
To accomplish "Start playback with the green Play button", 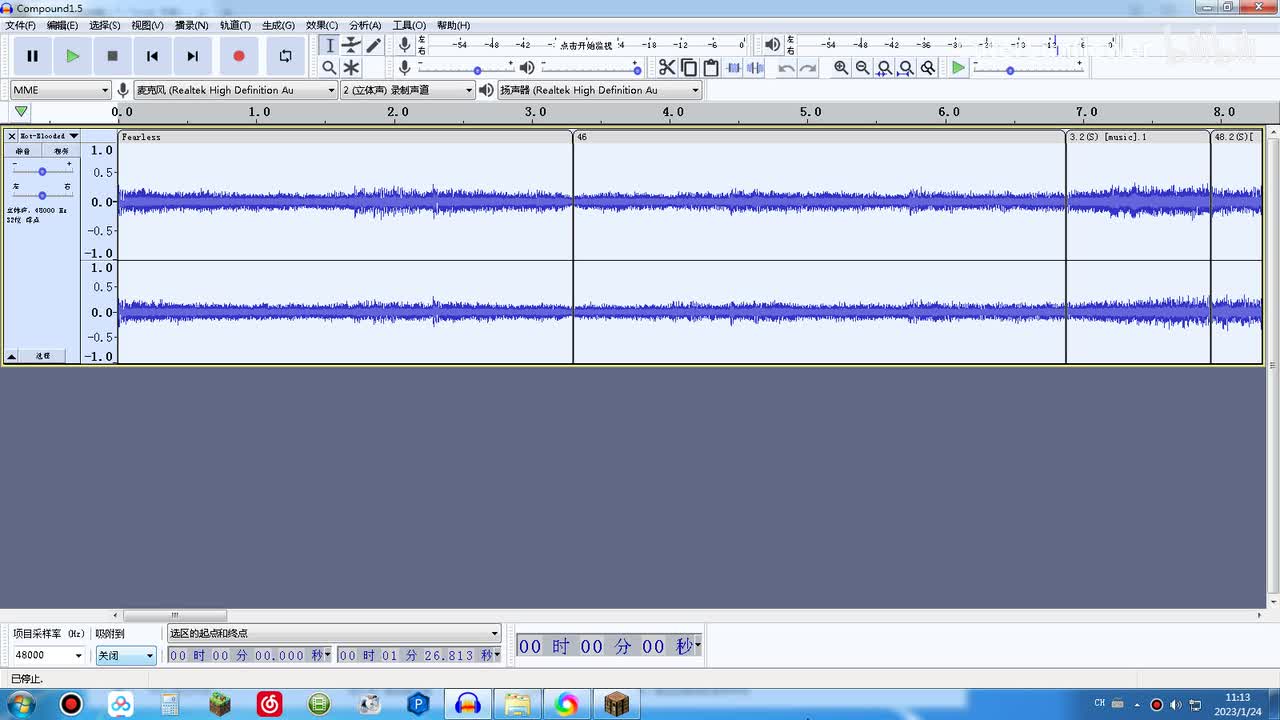I will coord(73,56).
